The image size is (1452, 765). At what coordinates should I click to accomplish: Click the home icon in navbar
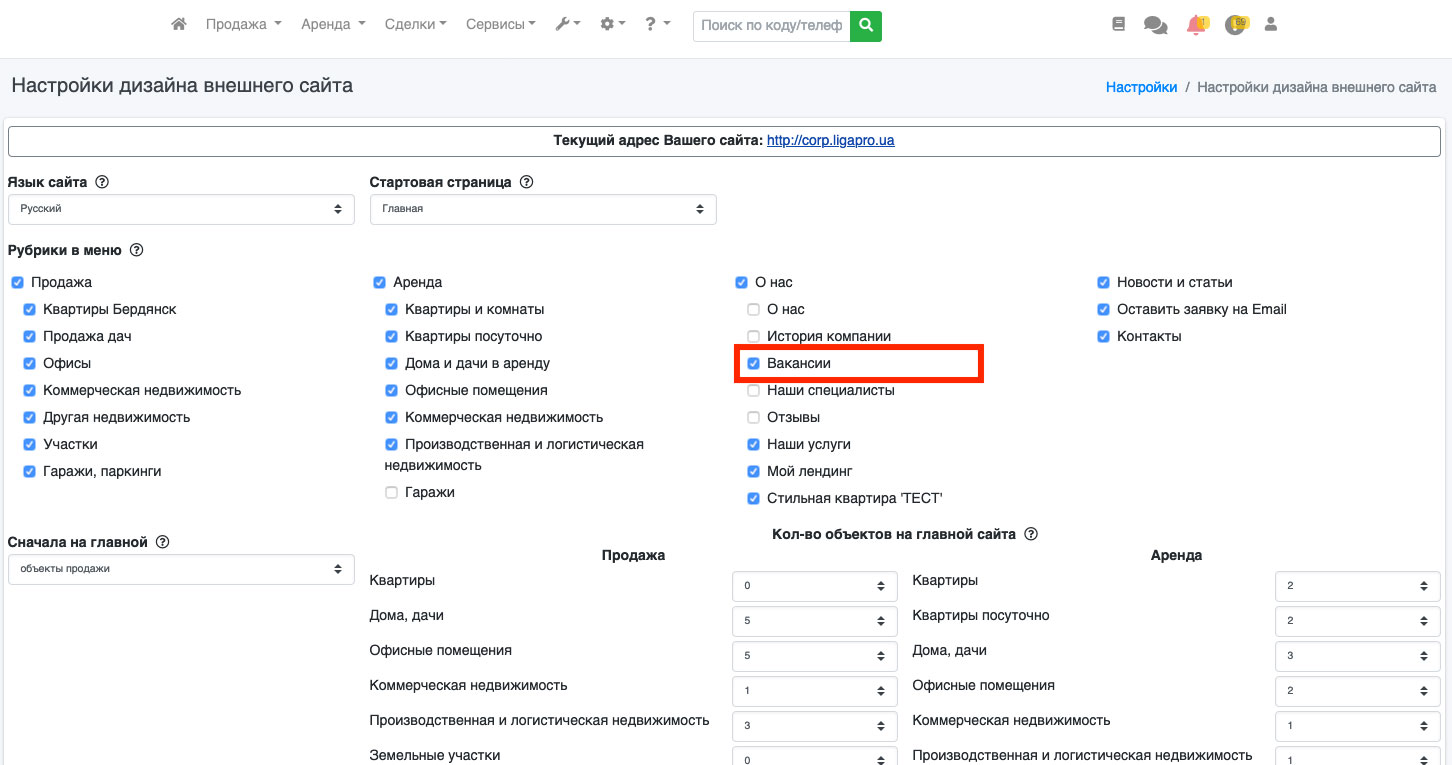click(x=179, y=25)
